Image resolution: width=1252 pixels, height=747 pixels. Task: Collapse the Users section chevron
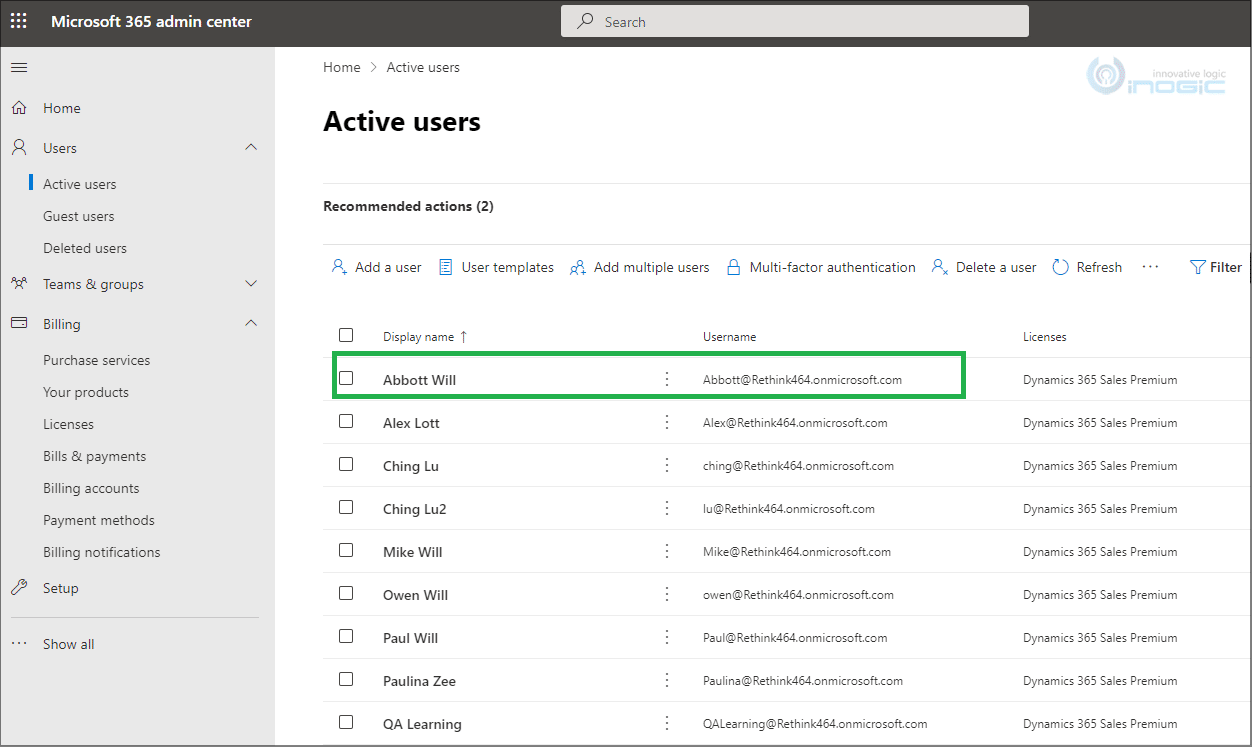pos(251,148)
